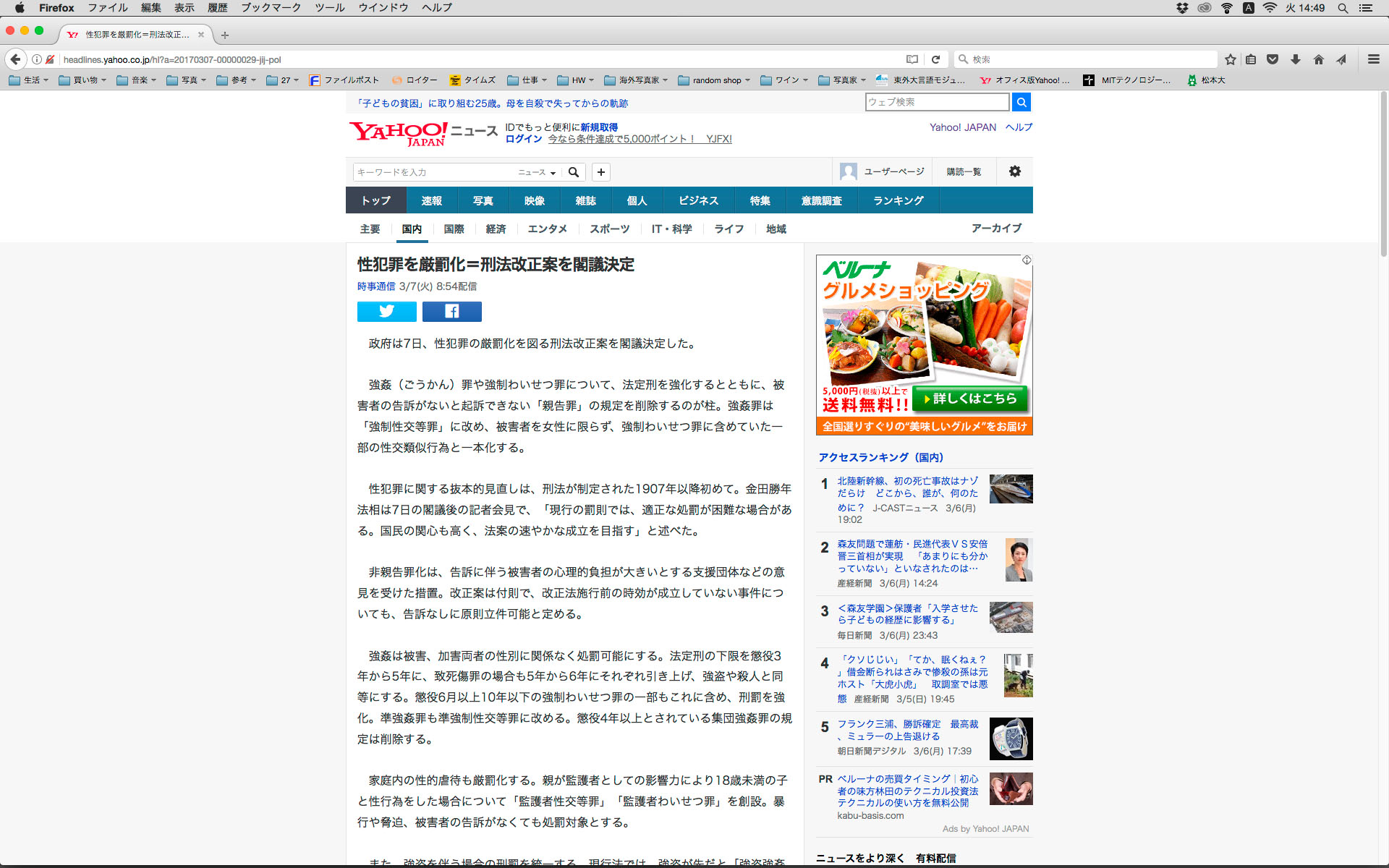Select 経済 news category tab
This screenshot has height=868, width=1389.
click(496, 229)
